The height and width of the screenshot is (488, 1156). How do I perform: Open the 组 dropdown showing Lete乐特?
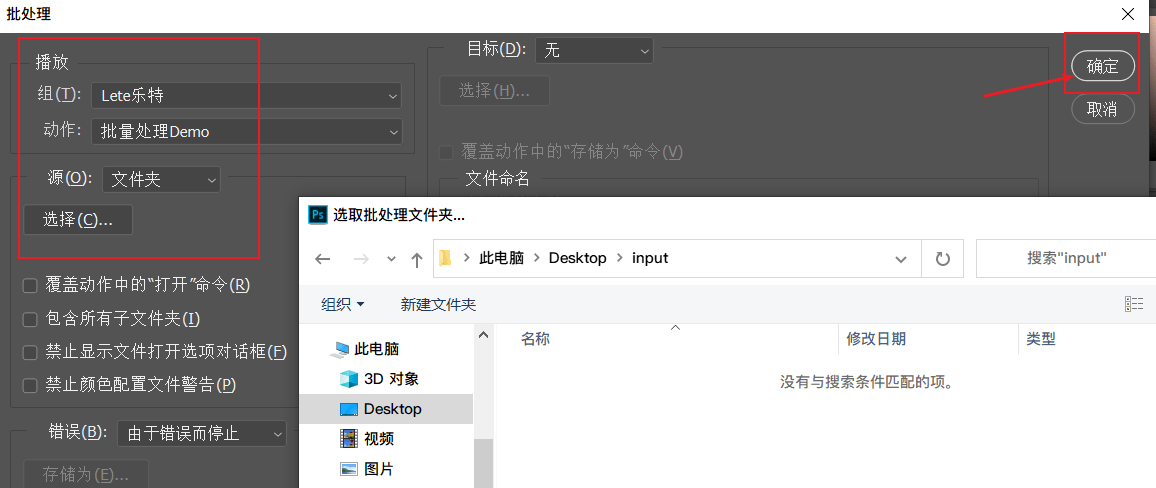pyautogui.click(x=246, y=96)
